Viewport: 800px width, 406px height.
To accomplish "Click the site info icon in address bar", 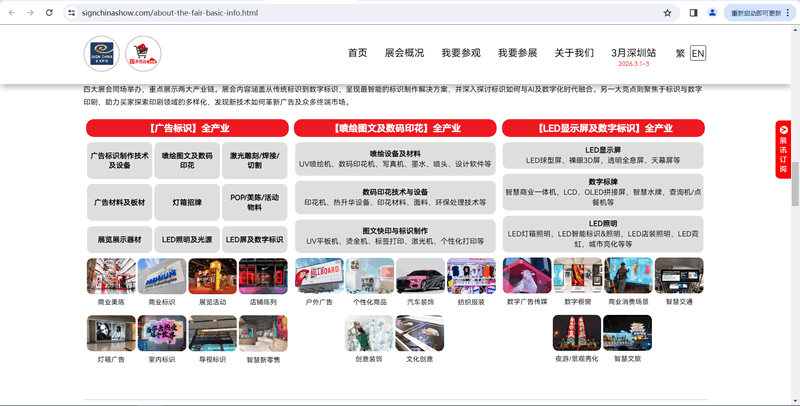I will 72,13.
